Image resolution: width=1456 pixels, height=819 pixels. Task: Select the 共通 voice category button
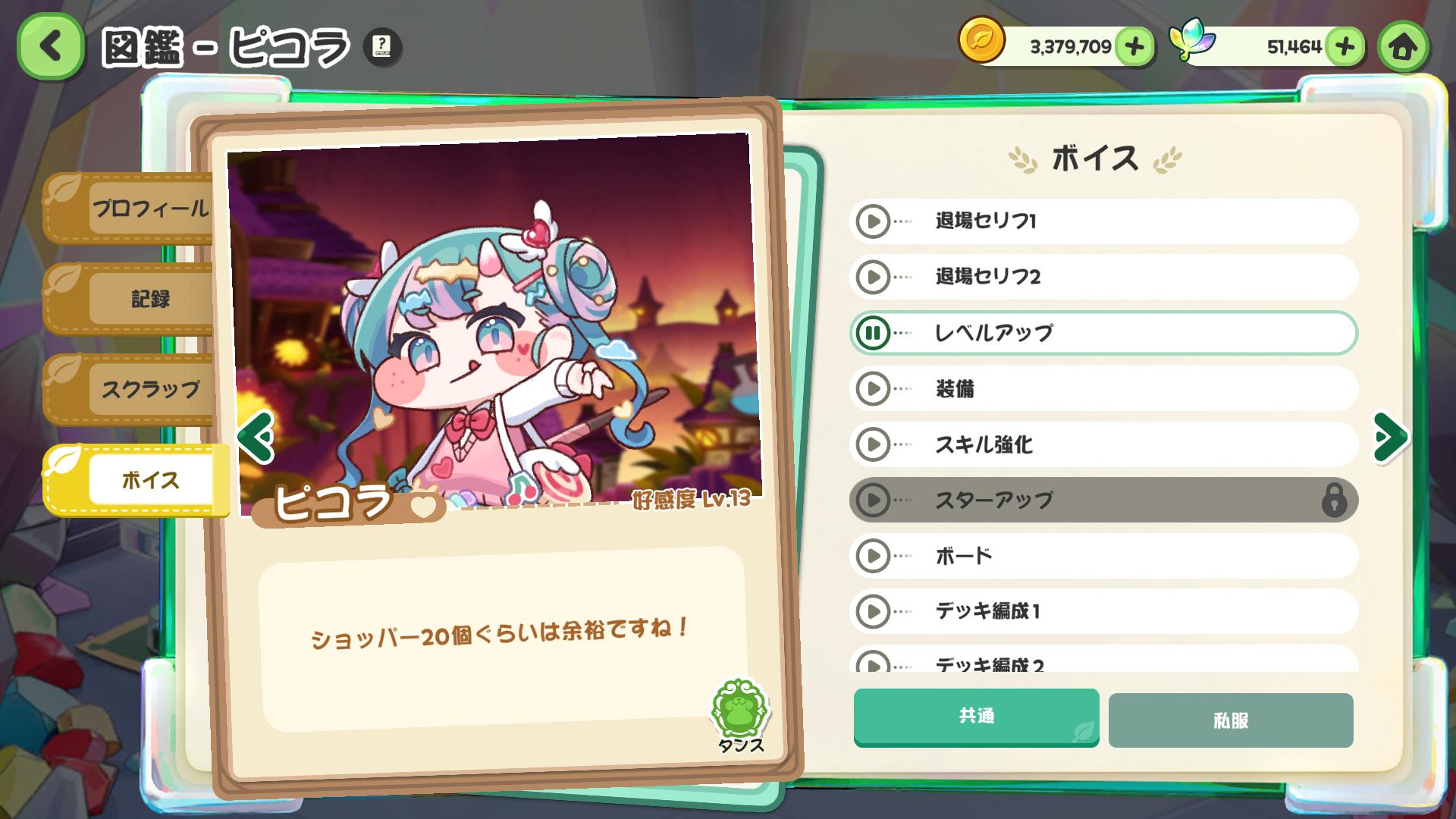coord(977,717)
